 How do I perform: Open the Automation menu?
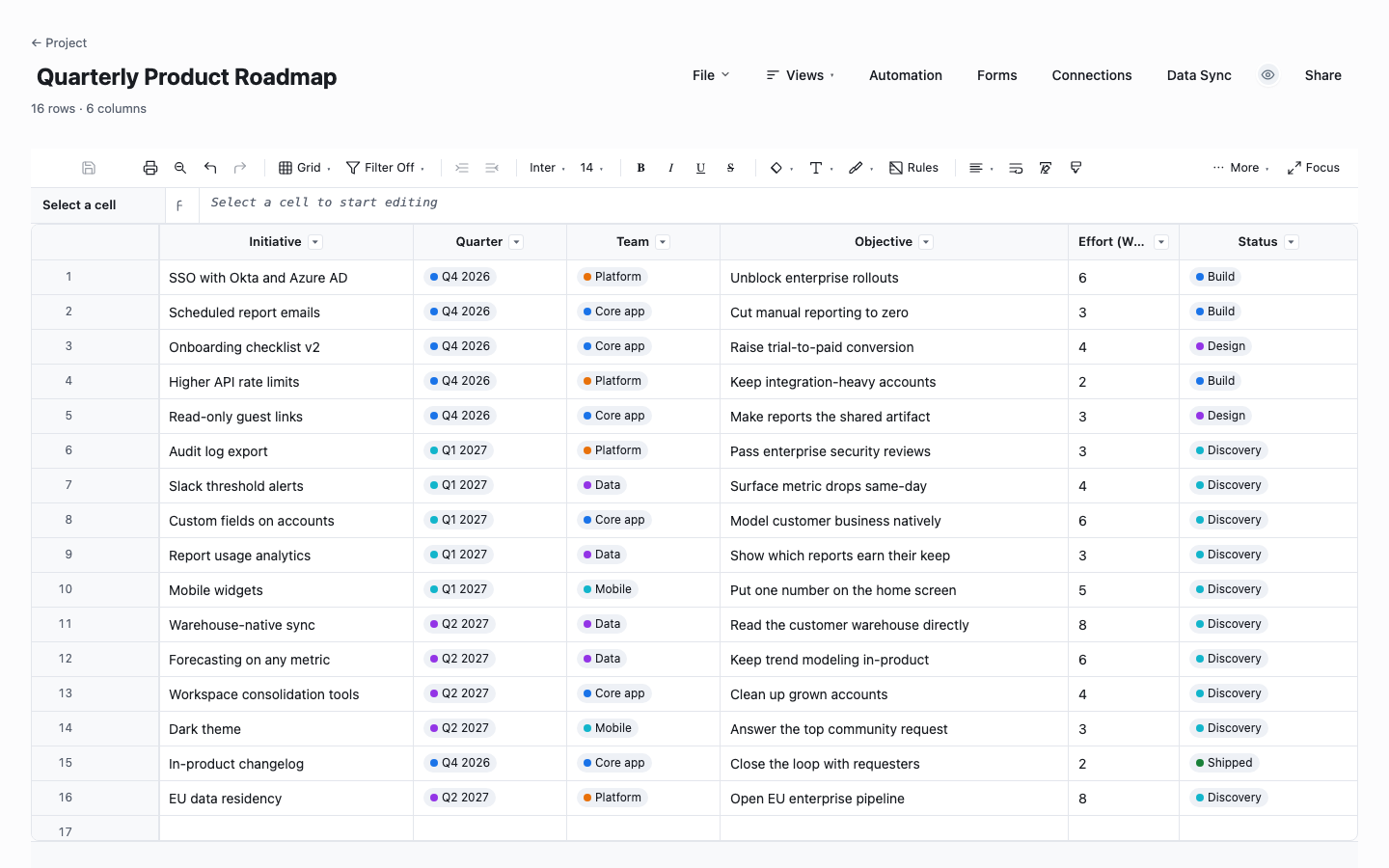(x=906, y=75)
